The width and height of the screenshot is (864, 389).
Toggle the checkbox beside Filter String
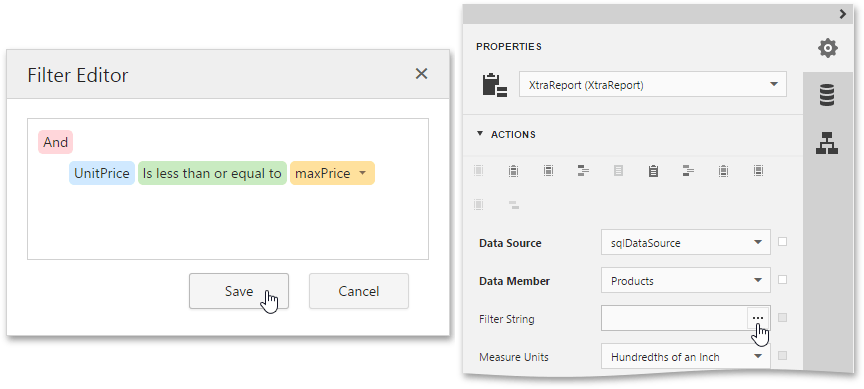click(x=782, y=318)
